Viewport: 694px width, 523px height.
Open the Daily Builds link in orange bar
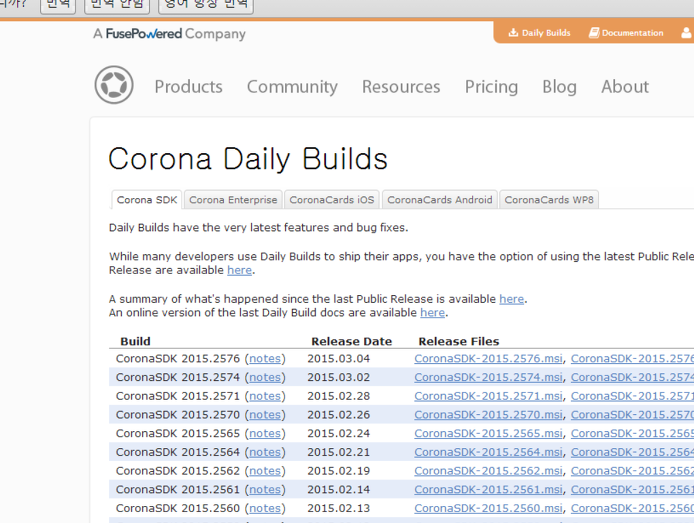click(x=546, y=33)
